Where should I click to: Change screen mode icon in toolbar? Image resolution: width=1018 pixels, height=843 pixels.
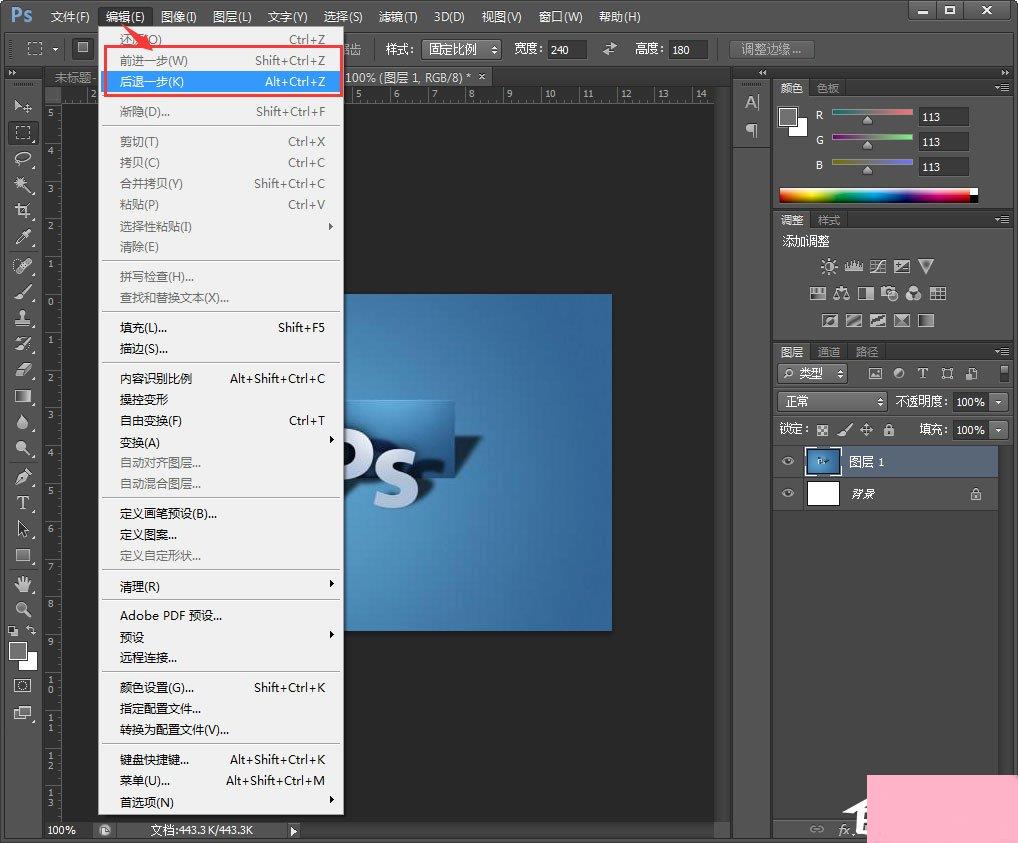[22, 713]
